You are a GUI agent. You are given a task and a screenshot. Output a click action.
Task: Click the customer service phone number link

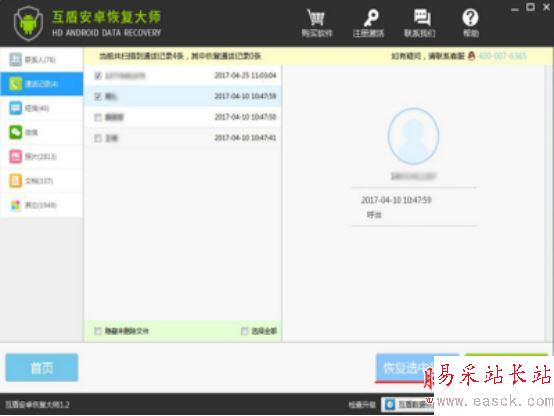pyautogui.click(x=502, y=56)
